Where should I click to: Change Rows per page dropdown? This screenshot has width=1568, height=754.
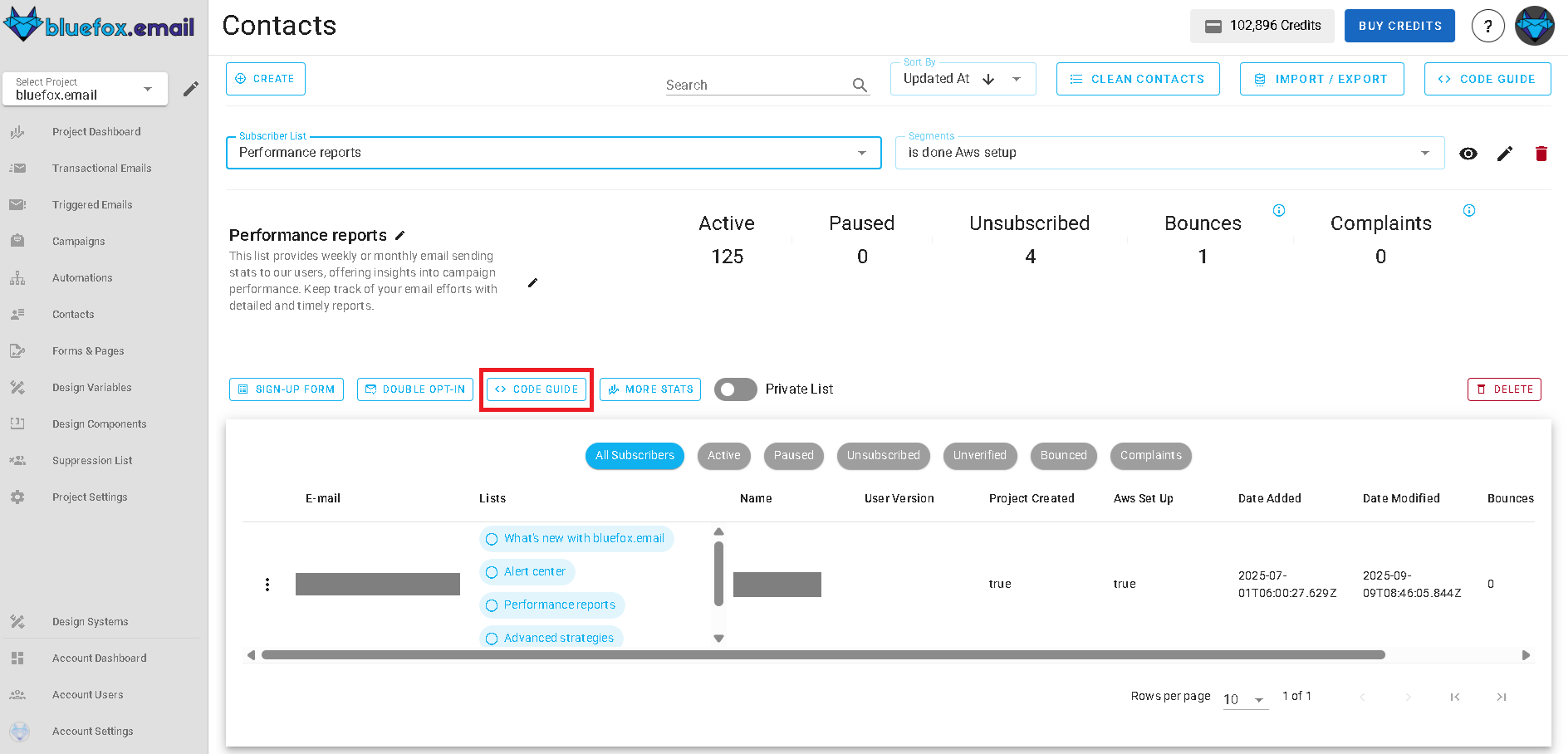coord(1245,699)
